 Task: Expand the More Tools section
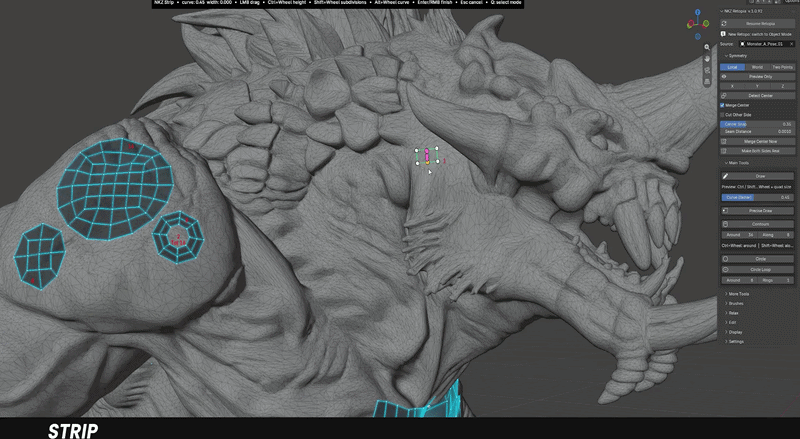tap(737, 294)
